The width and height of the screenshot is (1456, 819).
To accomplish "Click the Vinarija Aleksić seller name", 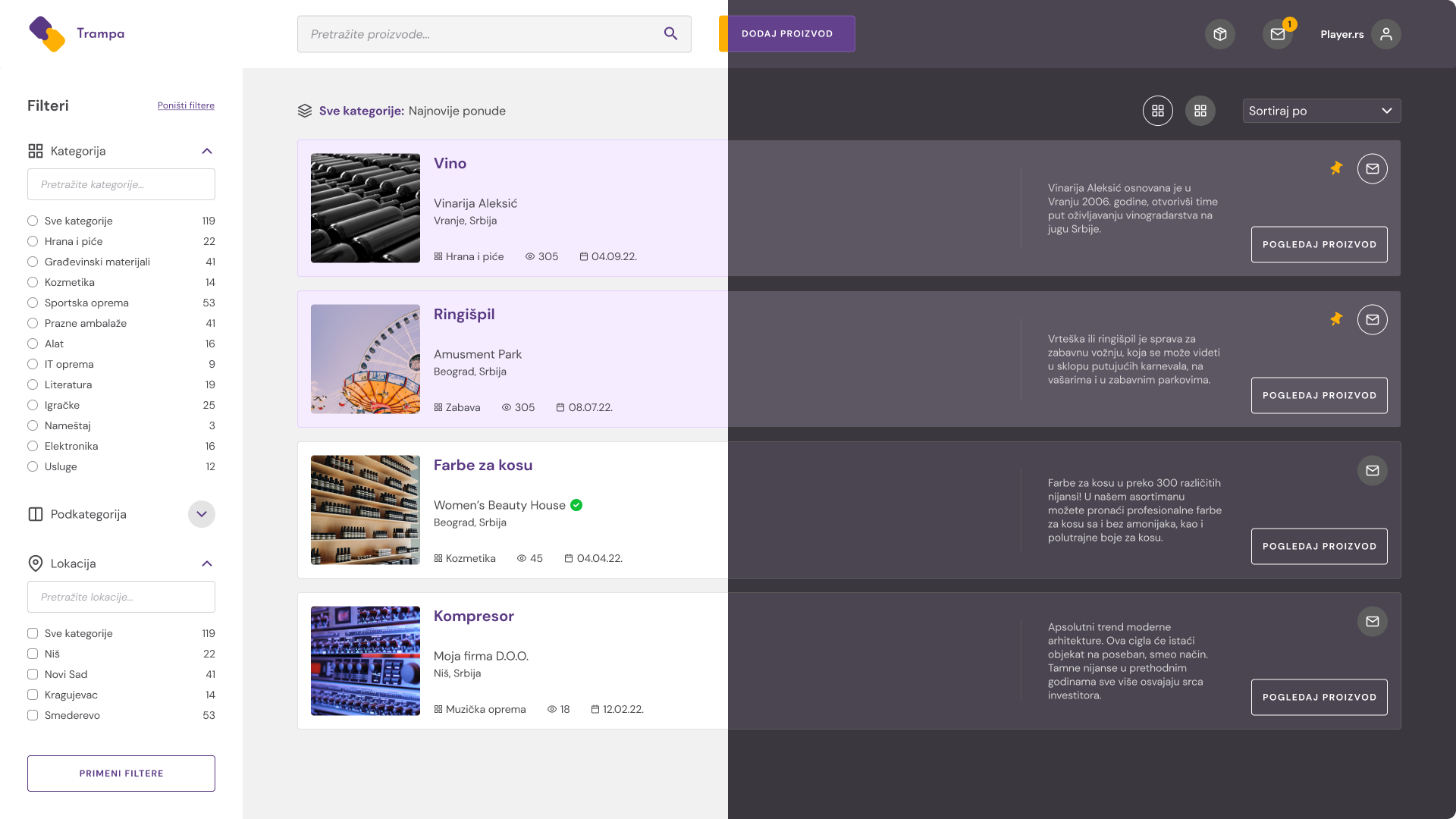I will coord(475,203).
